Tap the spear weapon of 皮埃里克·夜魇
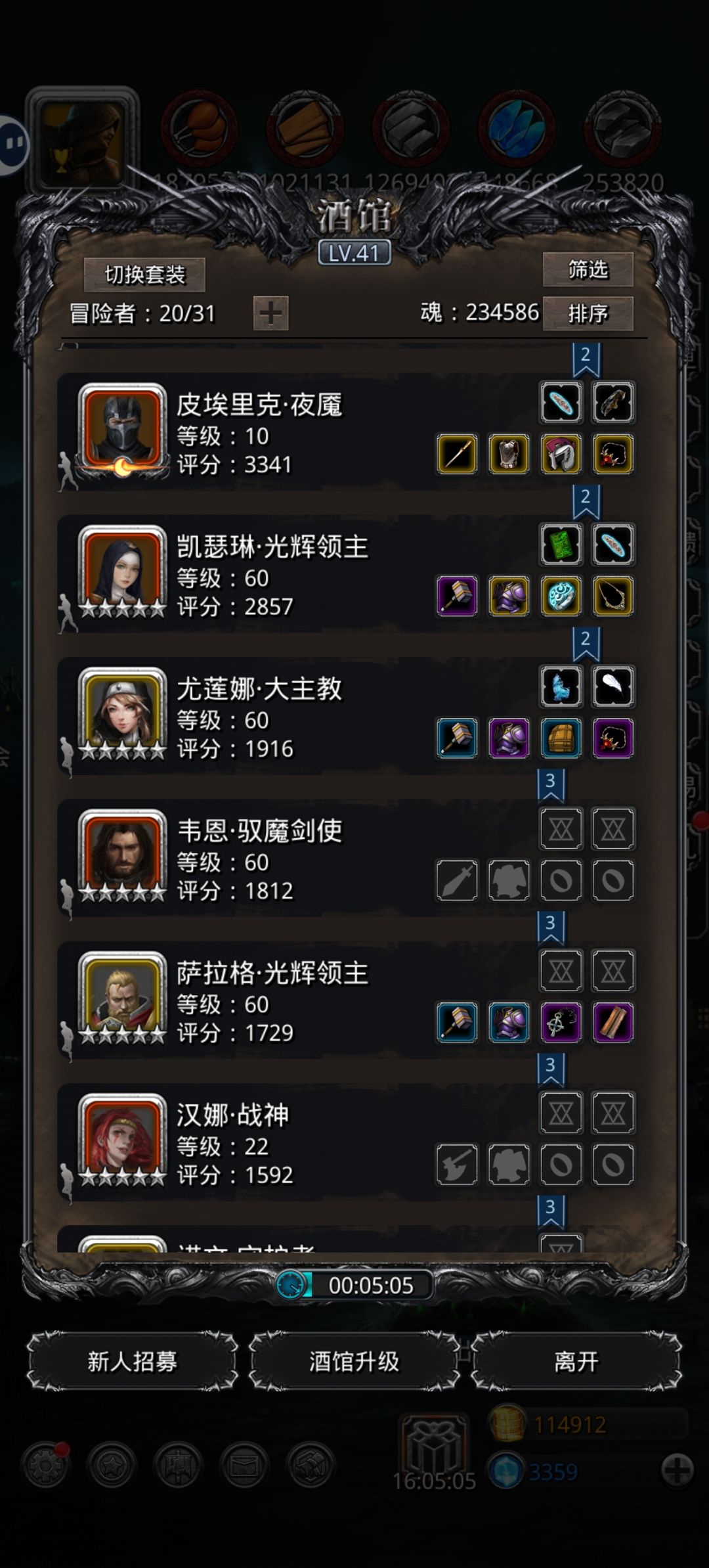This screenshot has height=1568, width=709. pos(457,454)
